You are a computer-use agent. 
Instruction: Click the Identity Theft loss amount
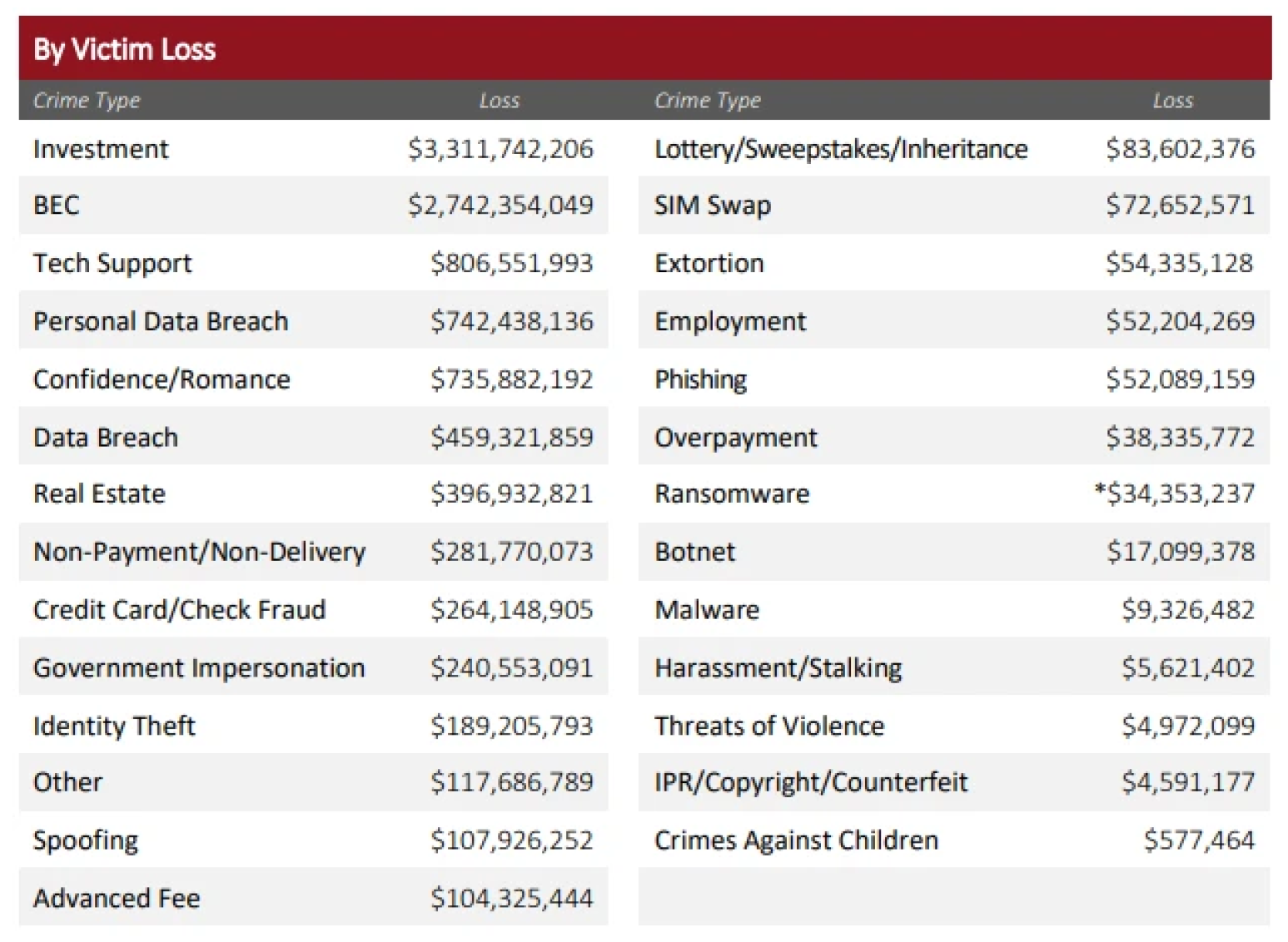[x=511, y=726]
